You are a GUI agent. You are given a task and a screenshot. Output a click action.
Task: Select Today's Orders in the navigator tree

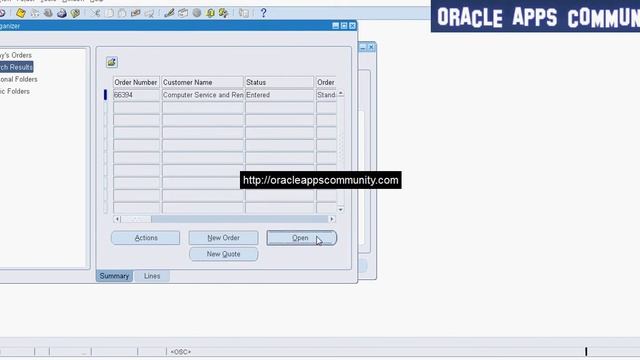pyautogui.click(x=16, y=55)
